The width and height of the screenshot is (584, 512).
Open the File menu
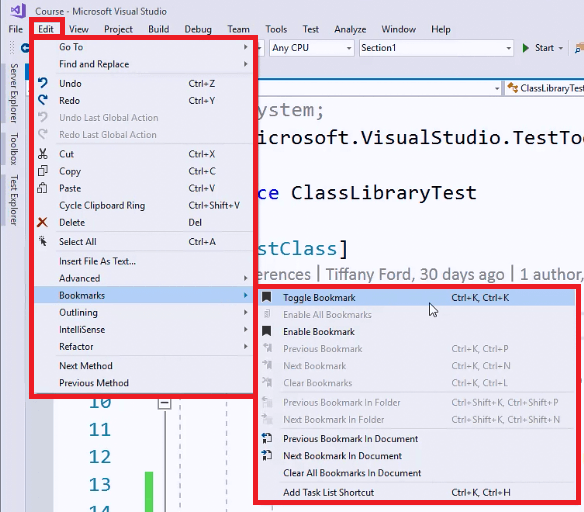point(16,29)
